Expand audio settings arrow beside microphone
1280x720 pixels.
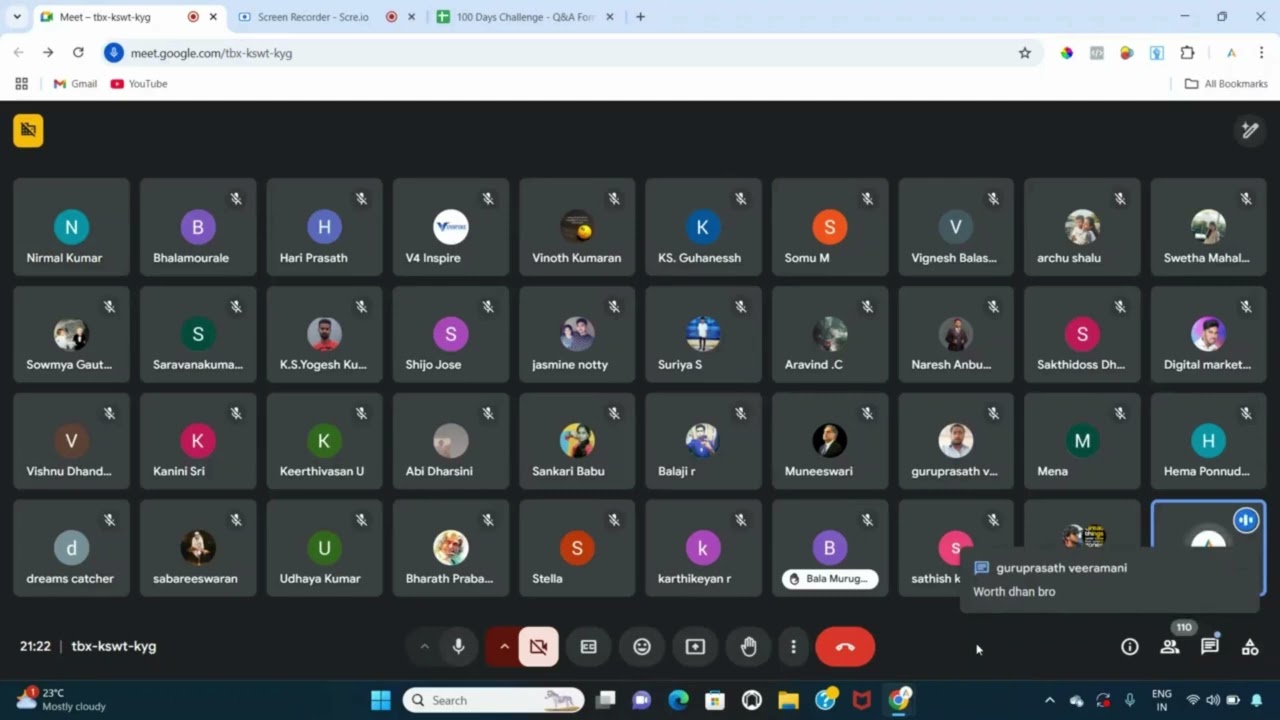point(424,647)
